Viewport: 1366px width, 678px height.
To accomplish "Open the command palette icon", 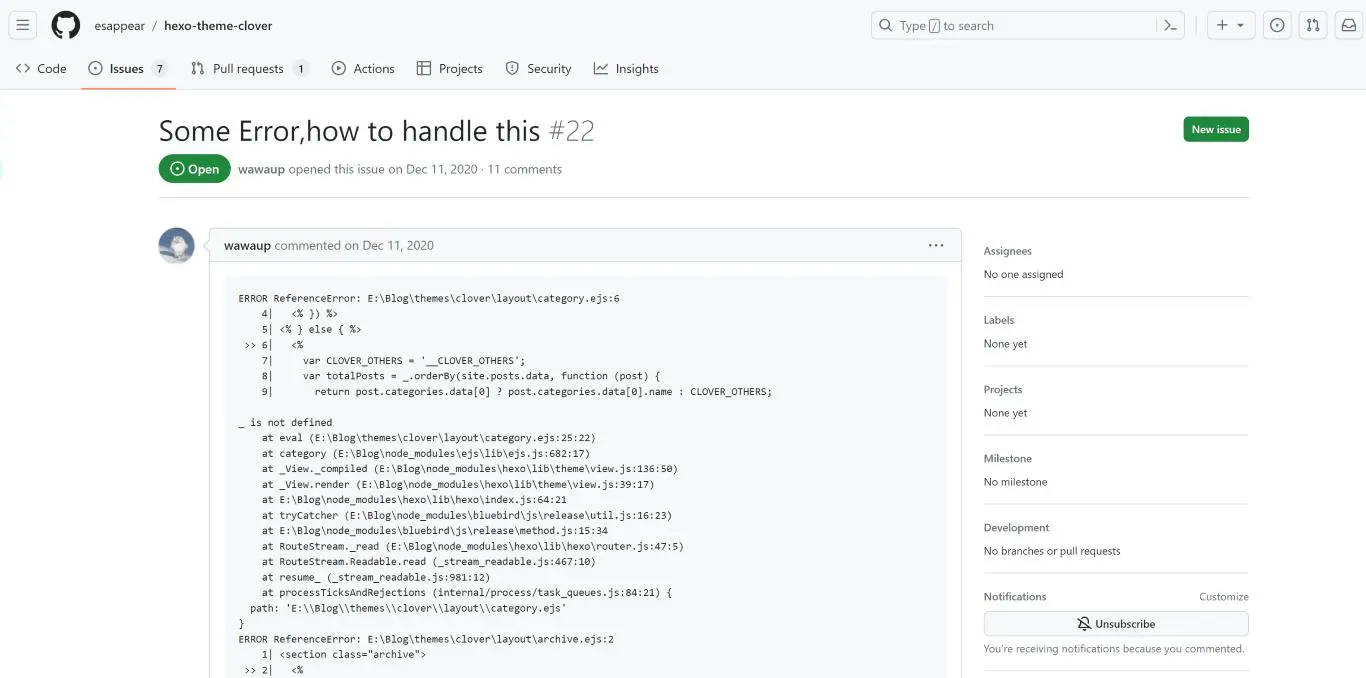I will 1170,26.
